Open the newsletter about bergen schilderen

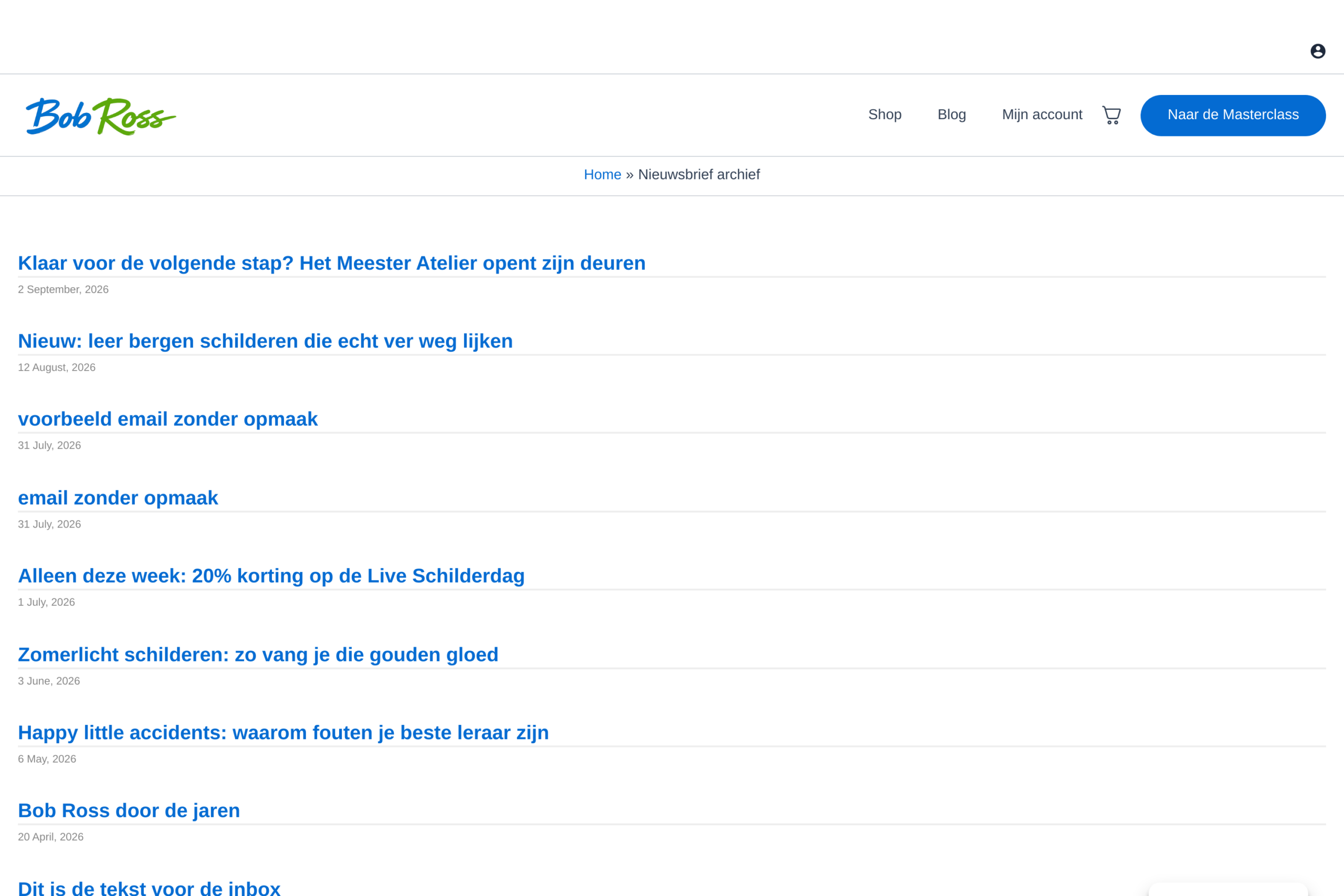point(265,341)
